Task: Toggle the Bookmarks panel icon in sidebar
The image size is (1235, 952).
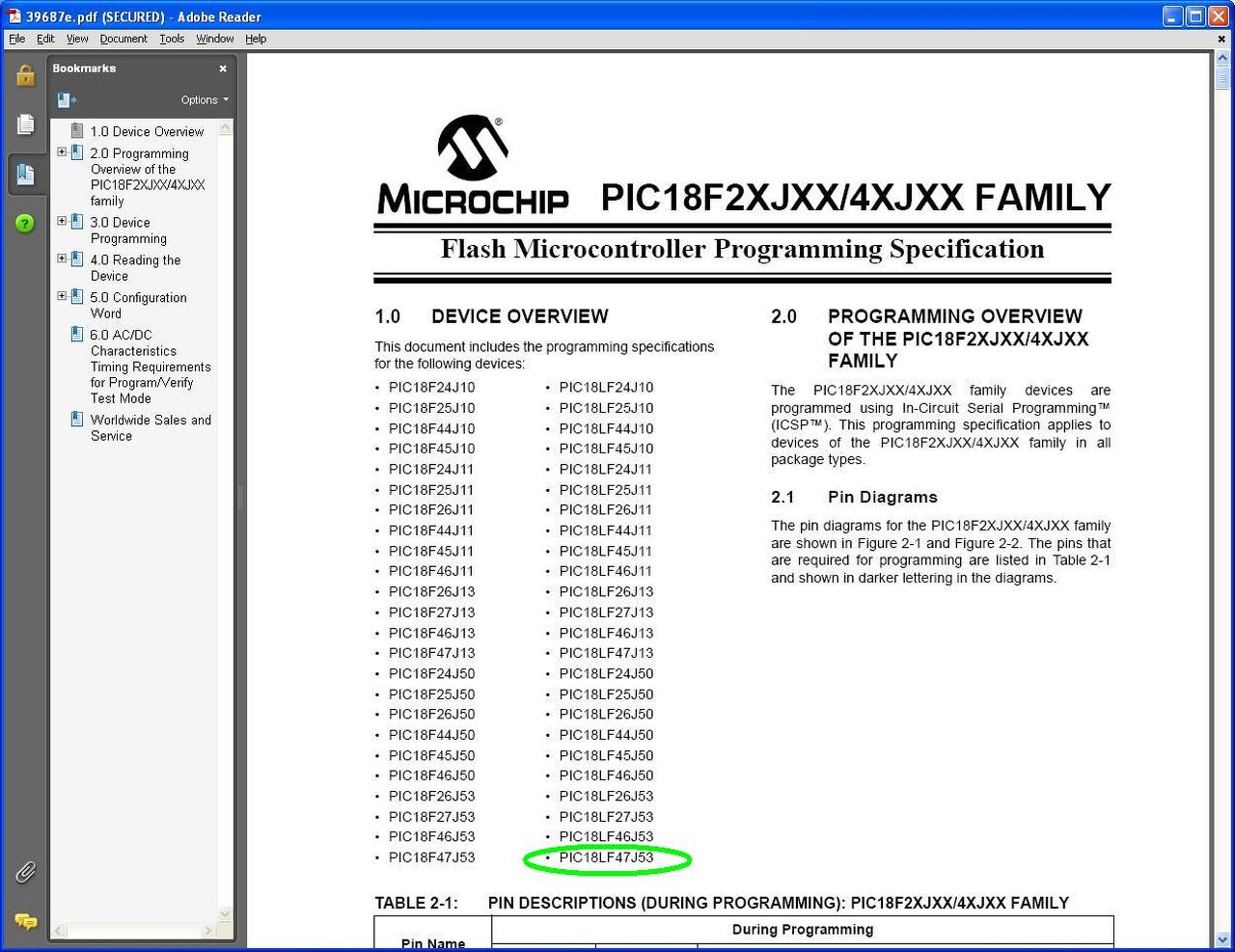Action: point(25,175)
